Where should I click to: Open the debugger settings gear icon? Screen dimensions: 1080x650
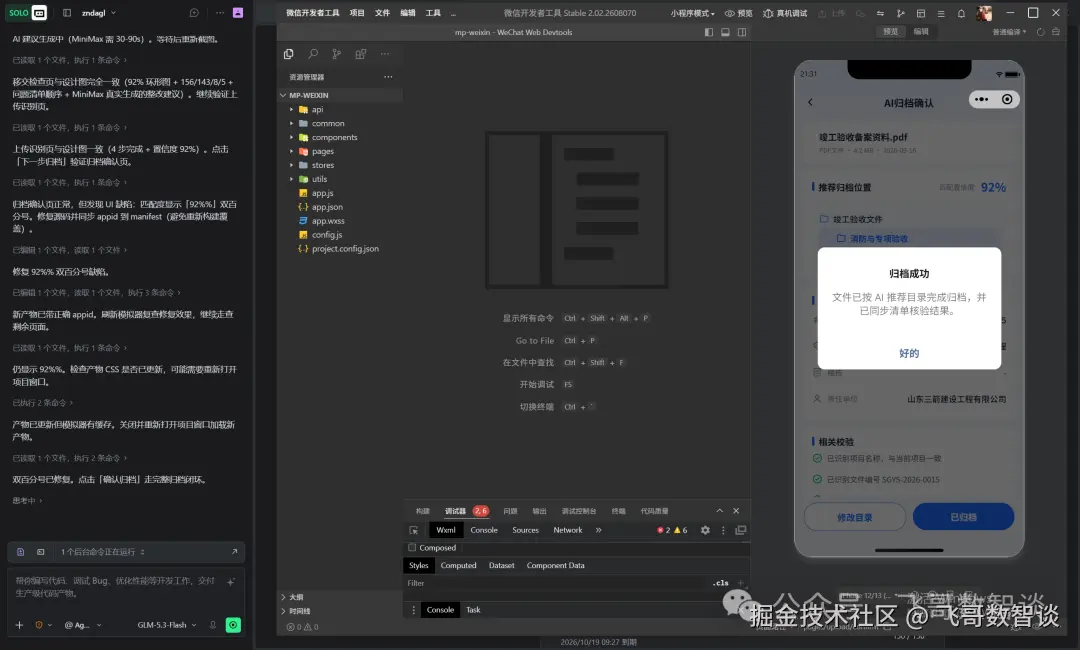click(705, 530)
